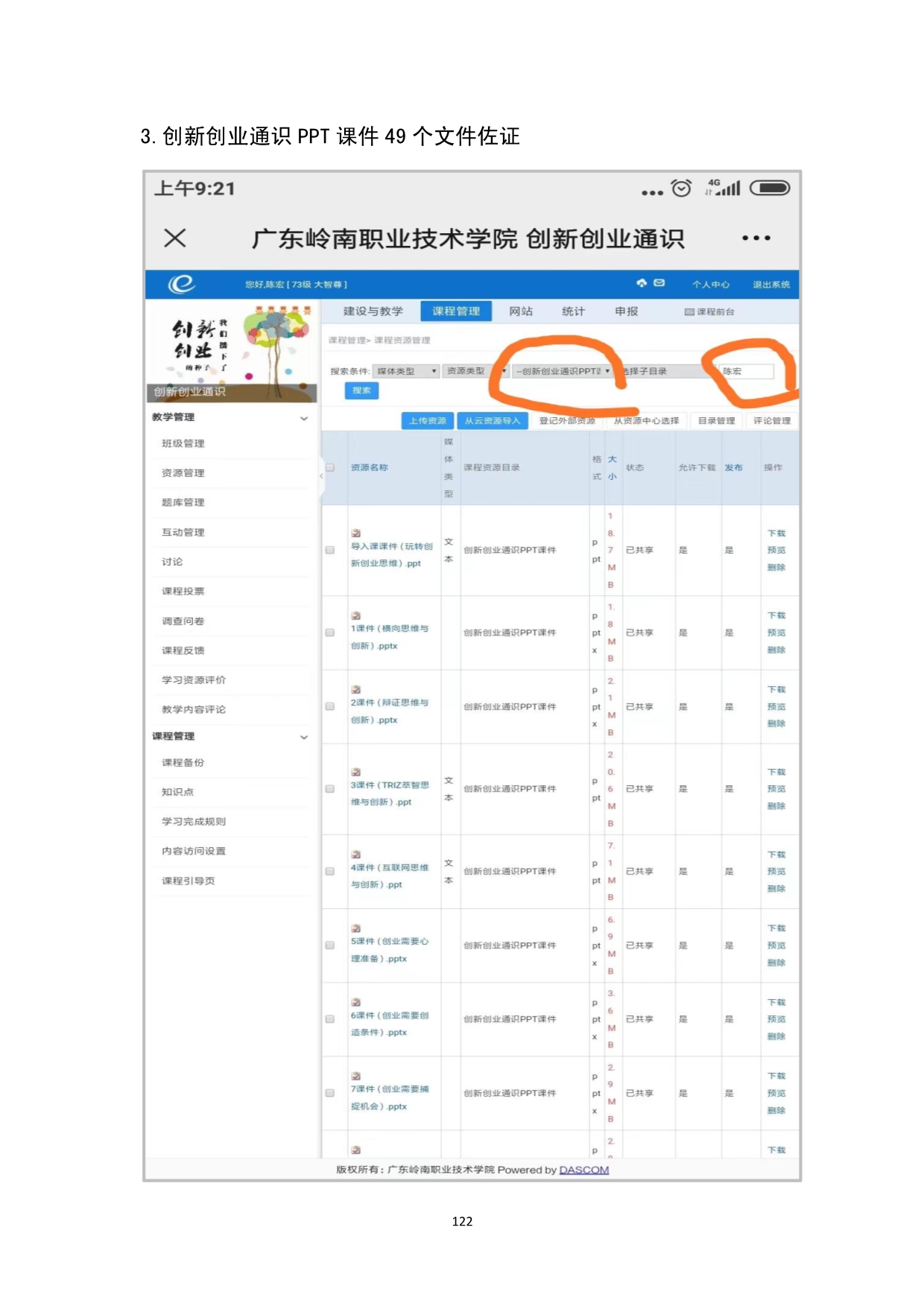Click file icon of 导入课课件 row
This screenshot has height=1306, width=924.
point(356,533)
